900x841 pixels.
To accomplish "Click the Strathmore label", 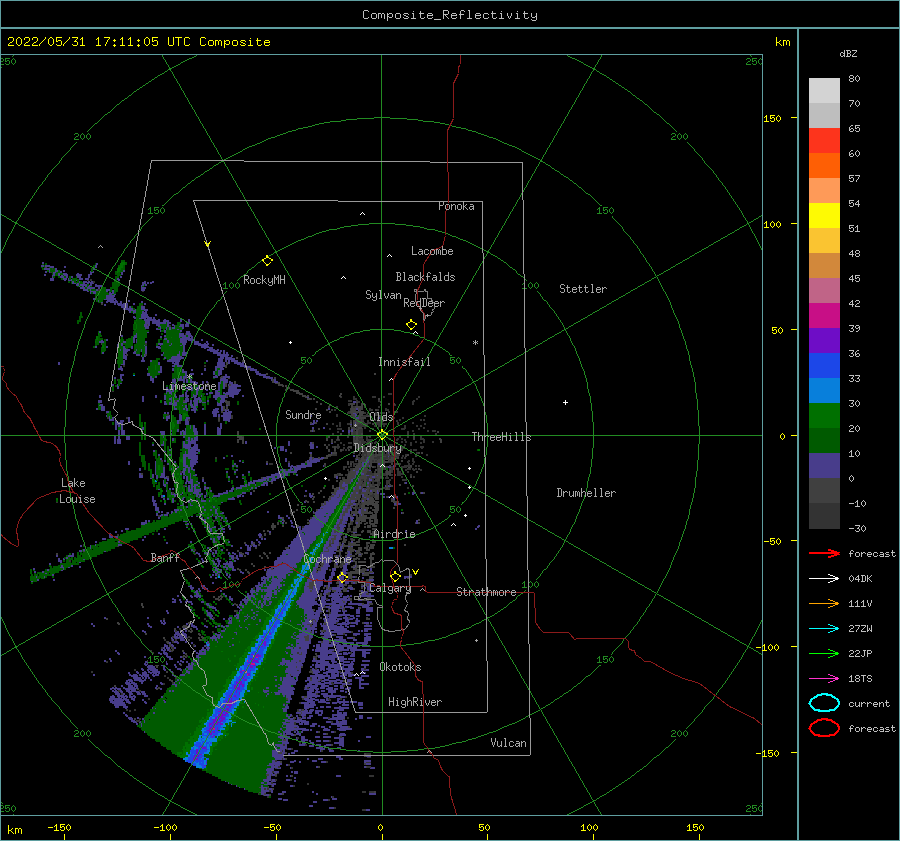I will click(486, 592).
